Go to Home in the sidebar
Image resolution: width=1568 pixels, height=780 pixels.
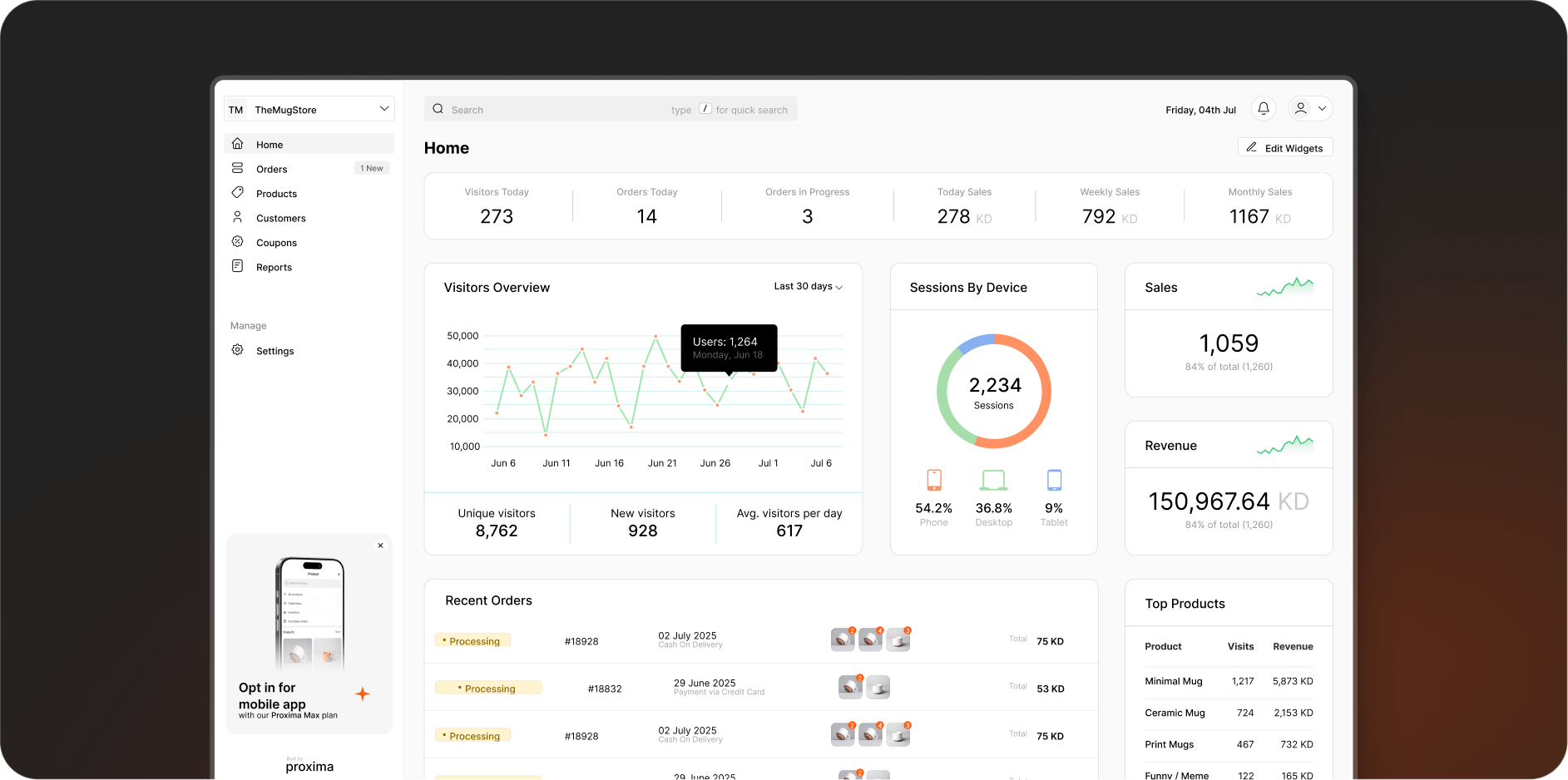point(309,144)
